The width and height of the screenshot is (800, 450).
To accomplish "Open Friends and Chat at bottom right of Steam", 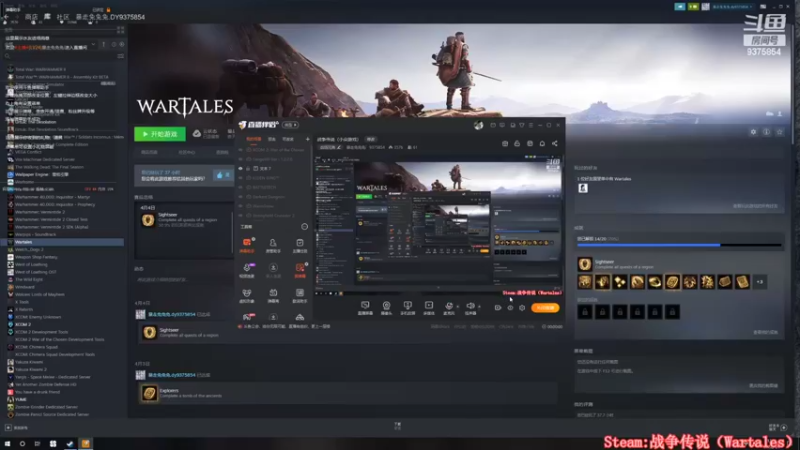I will tap(778, 427).
